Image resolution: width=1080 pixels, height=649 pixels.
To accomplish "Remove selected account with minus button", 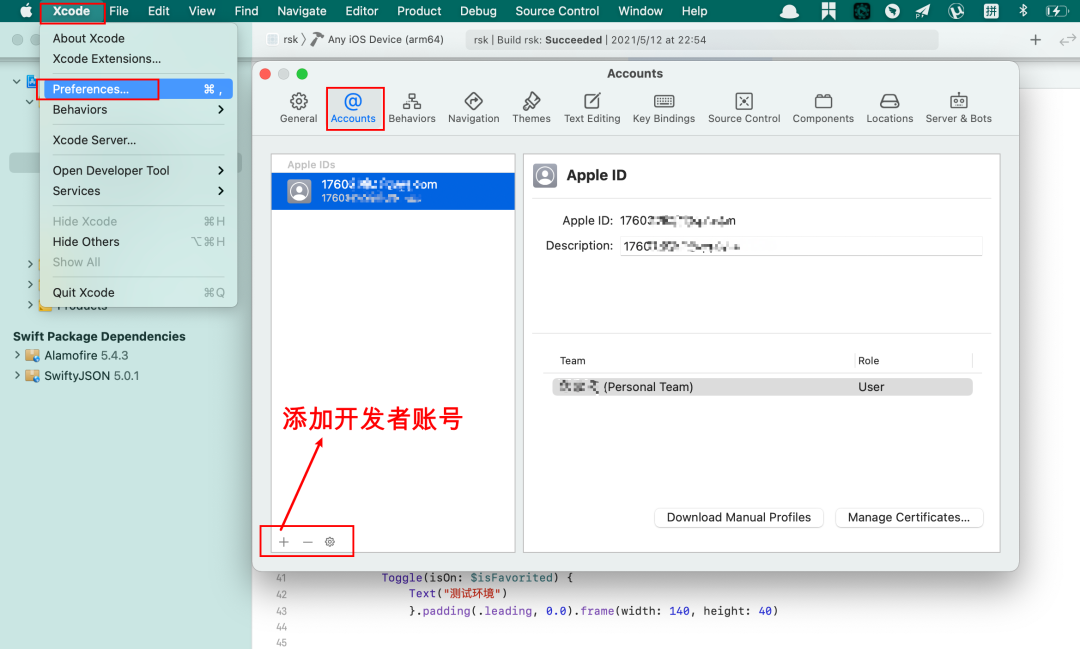I will tap(308, 542).
